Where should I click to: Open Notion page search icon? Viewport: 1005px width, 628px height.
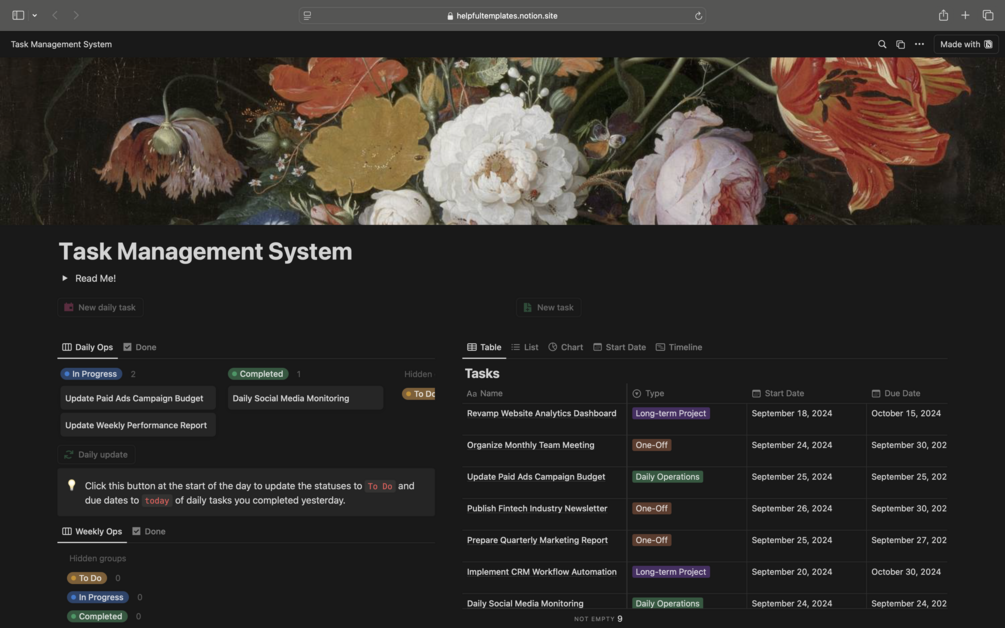pyautogui.click(x=882, y=44)
